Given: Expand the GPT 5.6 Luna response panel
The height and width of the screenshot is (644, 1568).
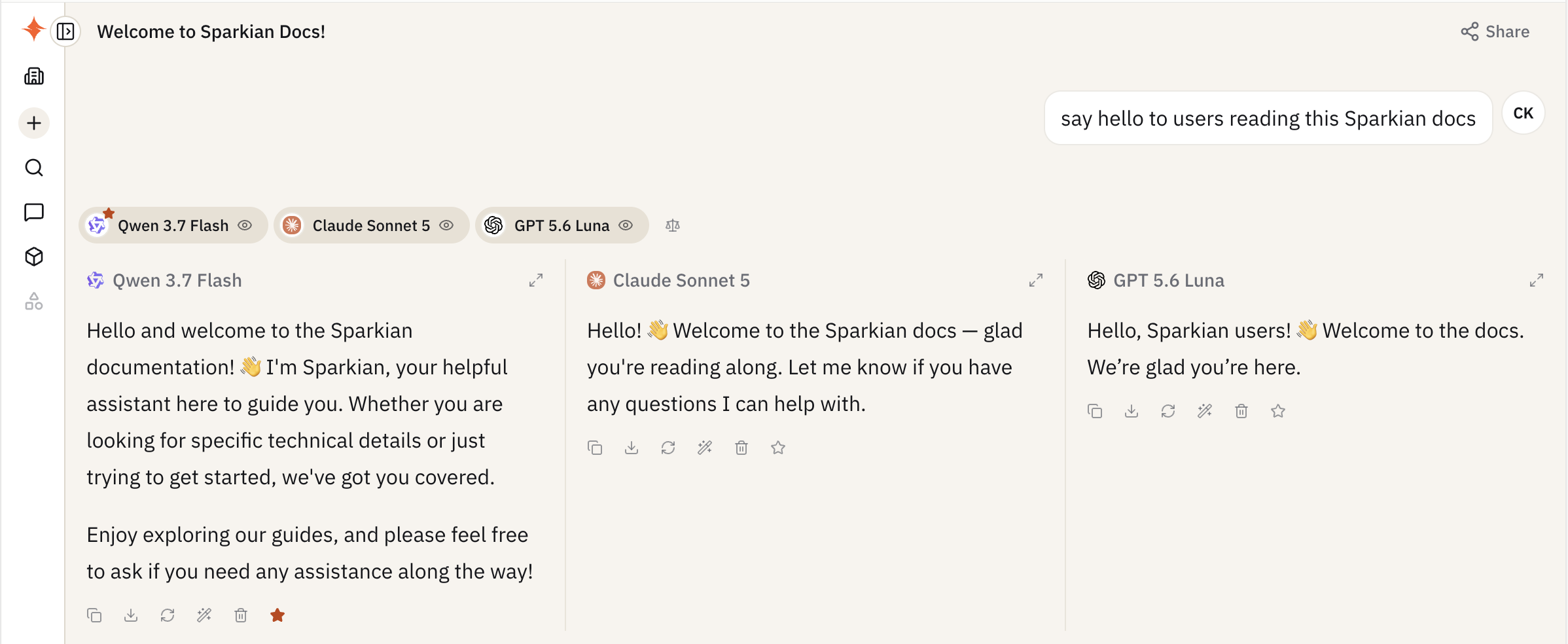Looking at the screenshot, I should 1537,280.
